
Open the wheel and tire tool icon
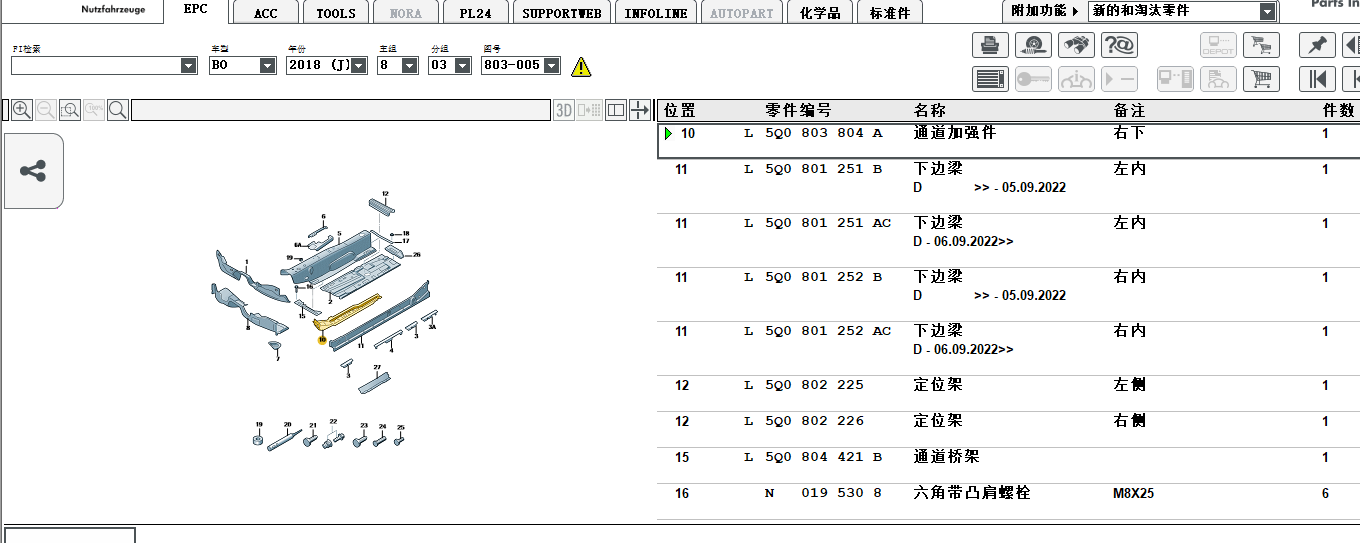pyautogui.click(x=1033, y=45)
